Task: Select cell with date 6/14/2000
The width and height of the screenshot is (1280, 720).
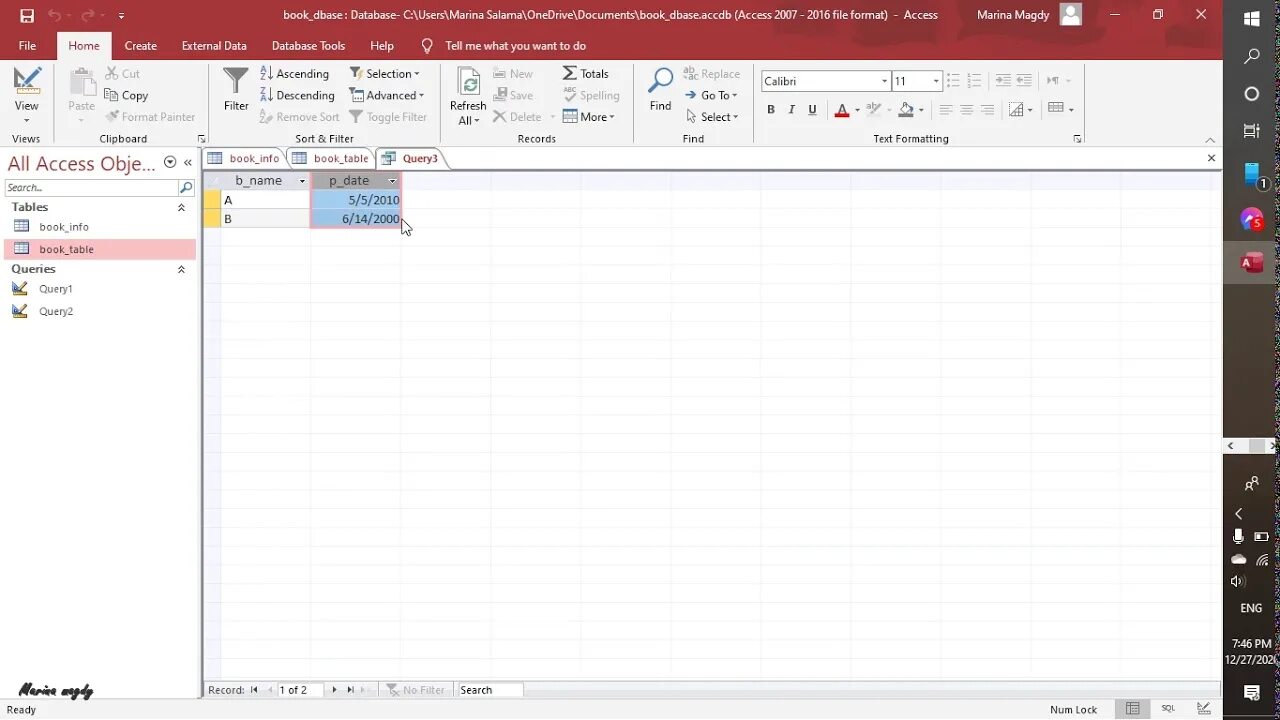Action: point(355,218)
